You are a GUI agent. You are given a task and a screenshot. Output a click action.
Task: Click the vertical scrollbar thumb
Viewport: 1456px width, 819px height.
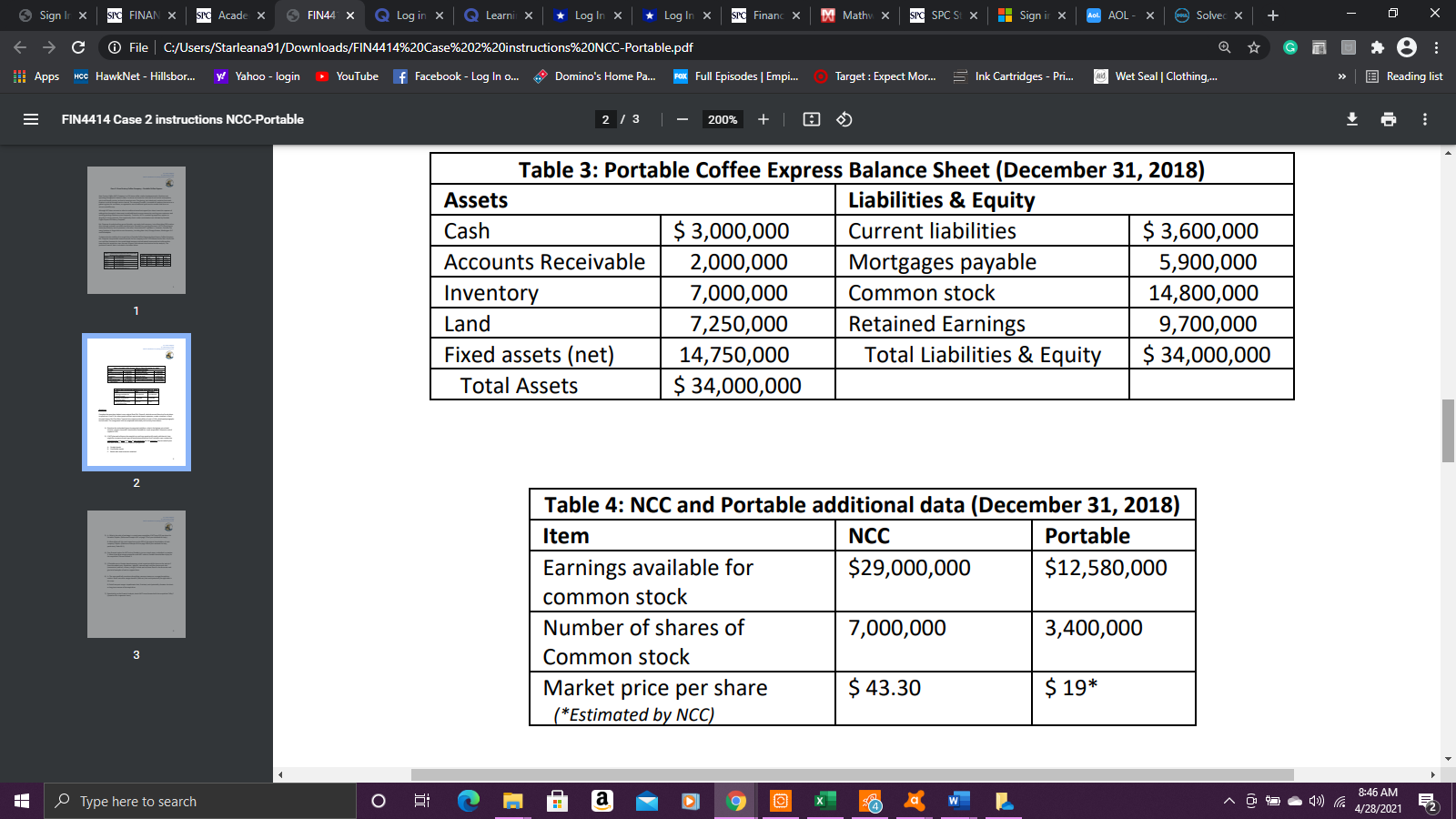click(x=1448, y=430)
